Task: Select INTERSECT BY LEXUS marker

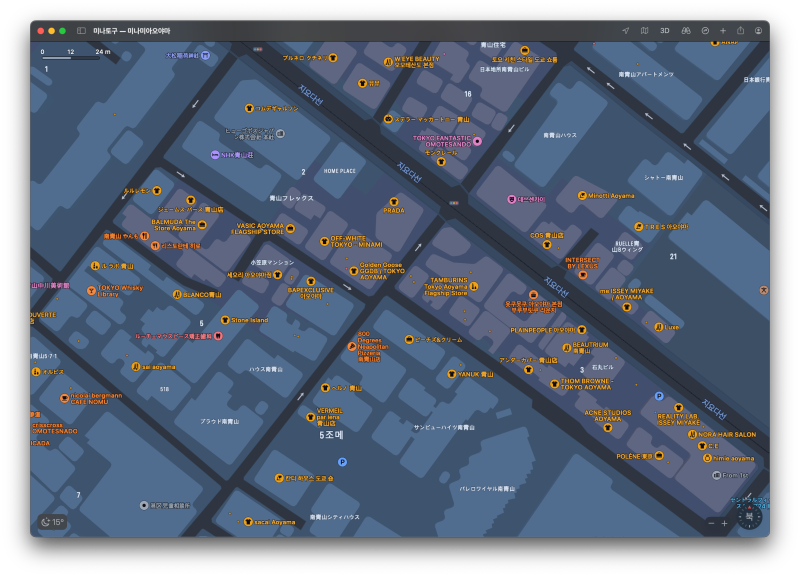Action: click(583, 275)
